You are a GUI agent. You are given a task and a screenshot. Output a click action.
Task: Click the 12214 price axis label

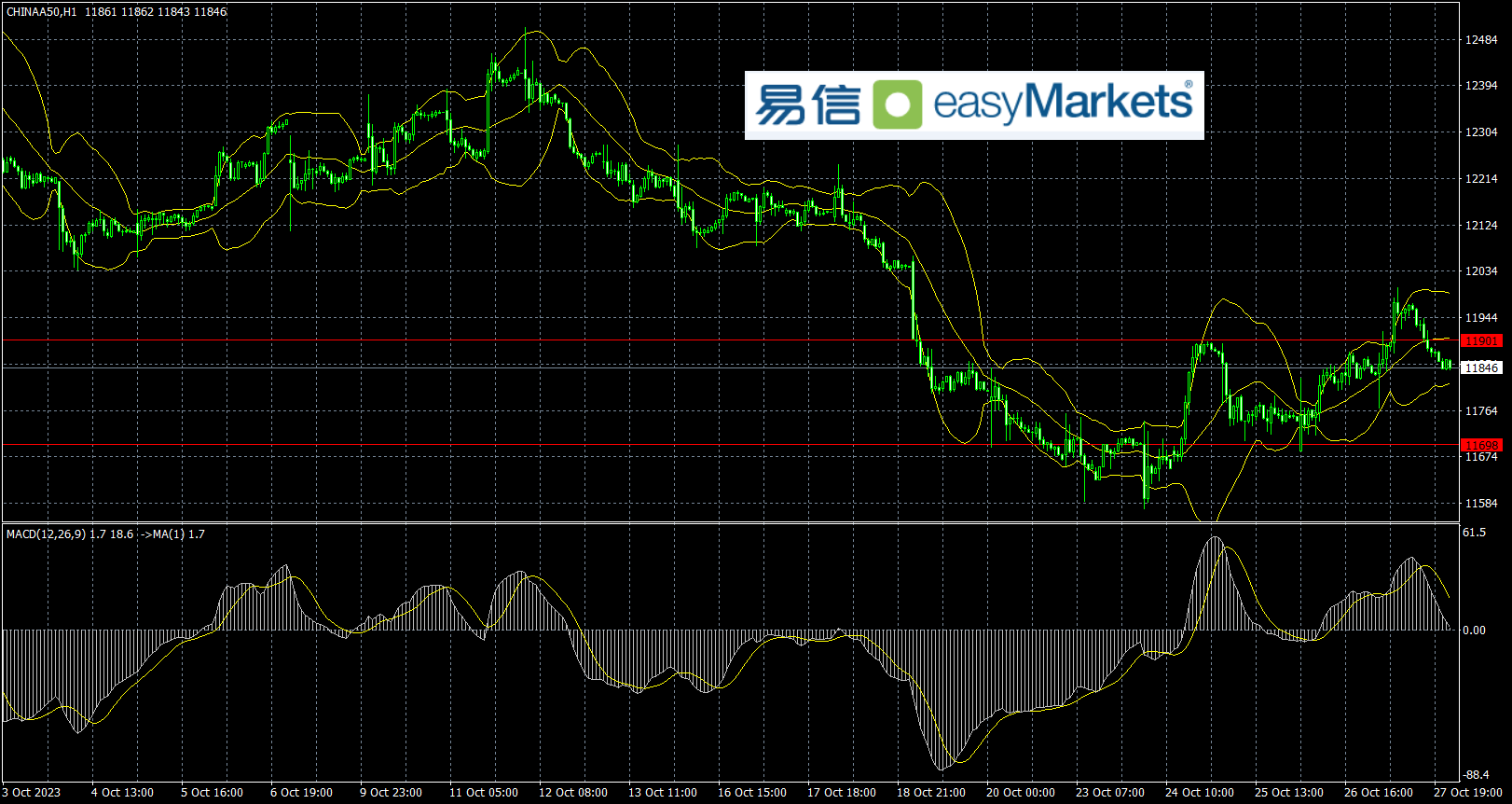pos(1481,179)
